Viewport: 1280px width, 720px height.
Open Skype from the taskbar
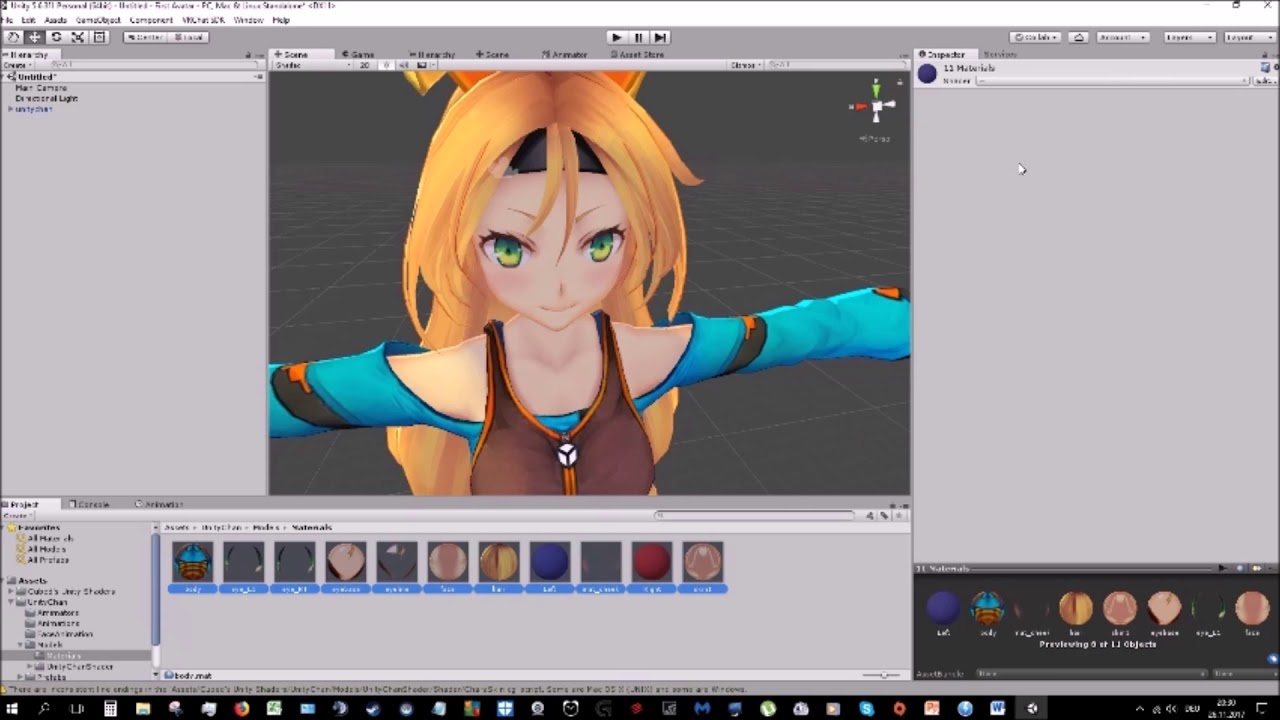tap(867, 709)
